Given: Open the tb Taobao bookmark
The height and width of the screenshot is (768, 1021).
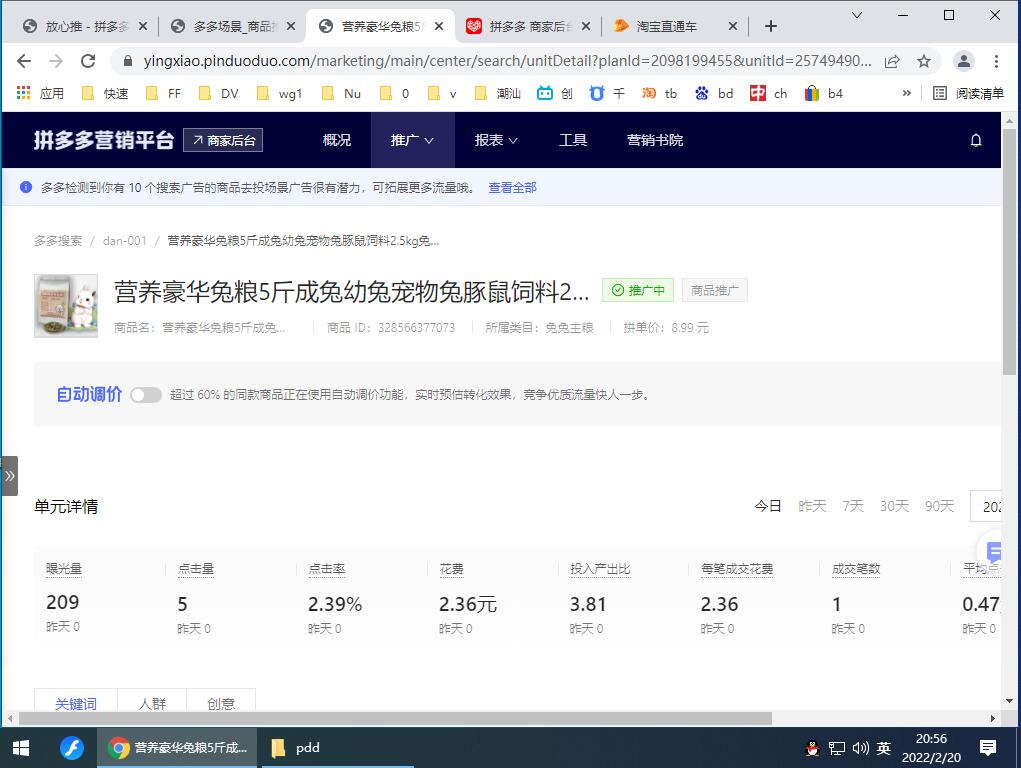Looking at the screenshot, I should click(660, 94).
